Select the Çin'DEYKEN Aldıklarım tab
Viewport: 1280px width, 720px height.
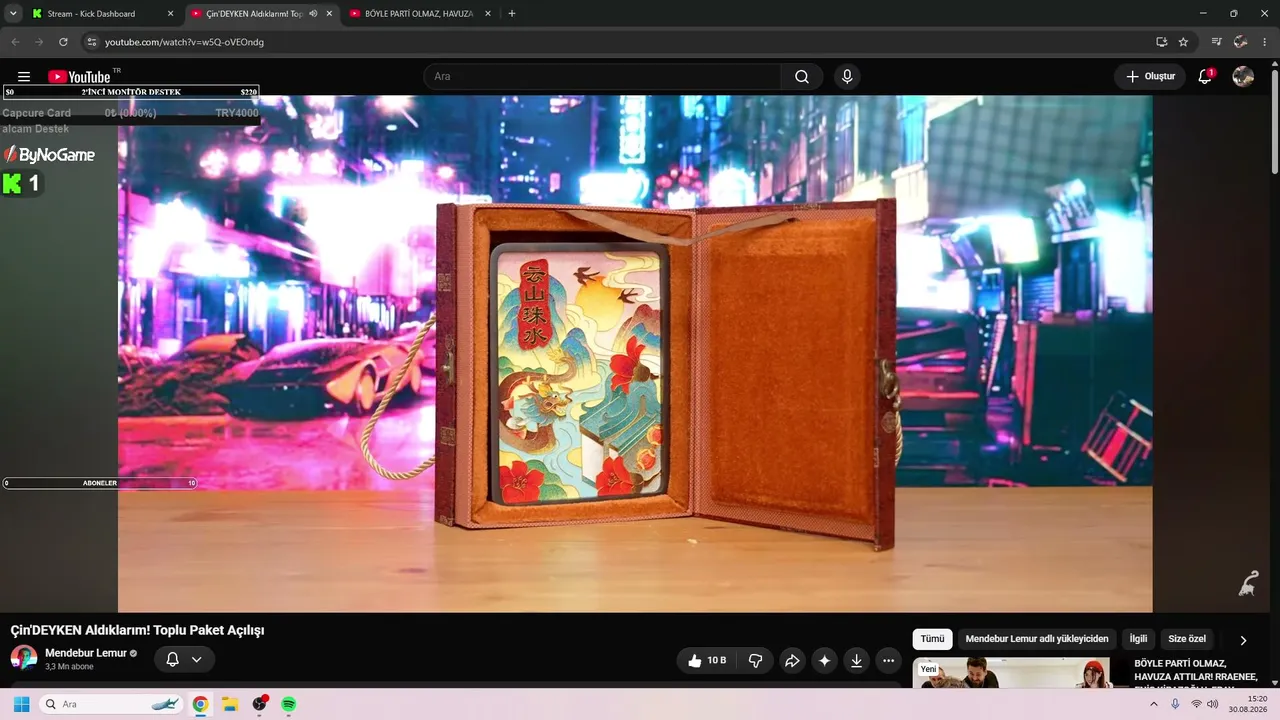click(262, 14)
